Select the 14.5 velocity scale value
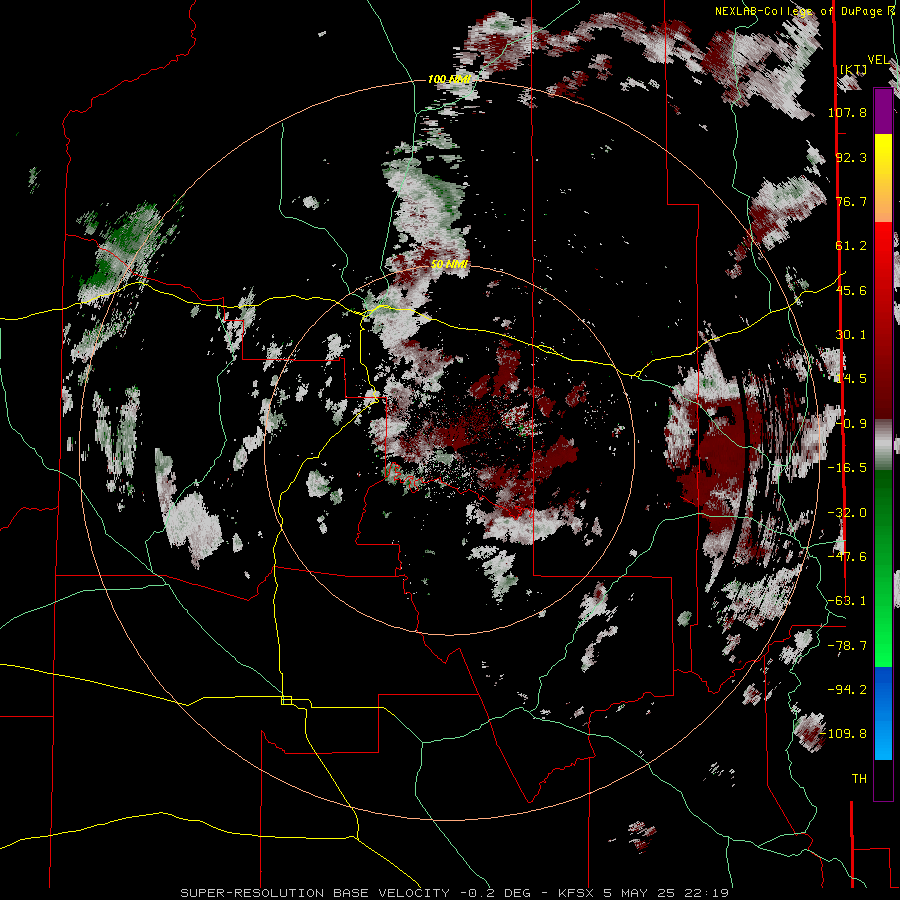The width and height of the screenshot is (900, 900). (x=851, y=379)
